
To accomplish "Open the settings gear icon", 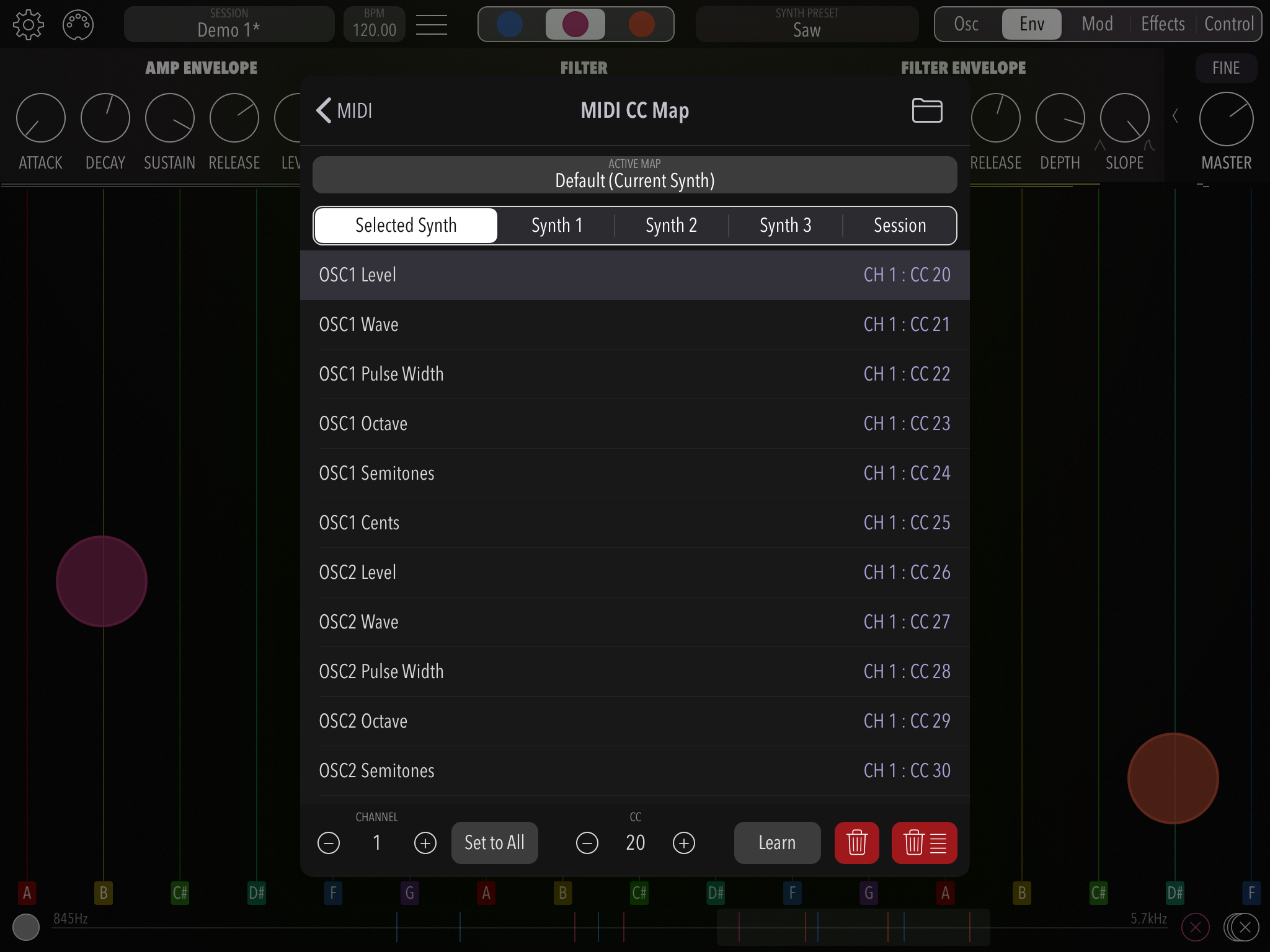I will click(29, 25).
